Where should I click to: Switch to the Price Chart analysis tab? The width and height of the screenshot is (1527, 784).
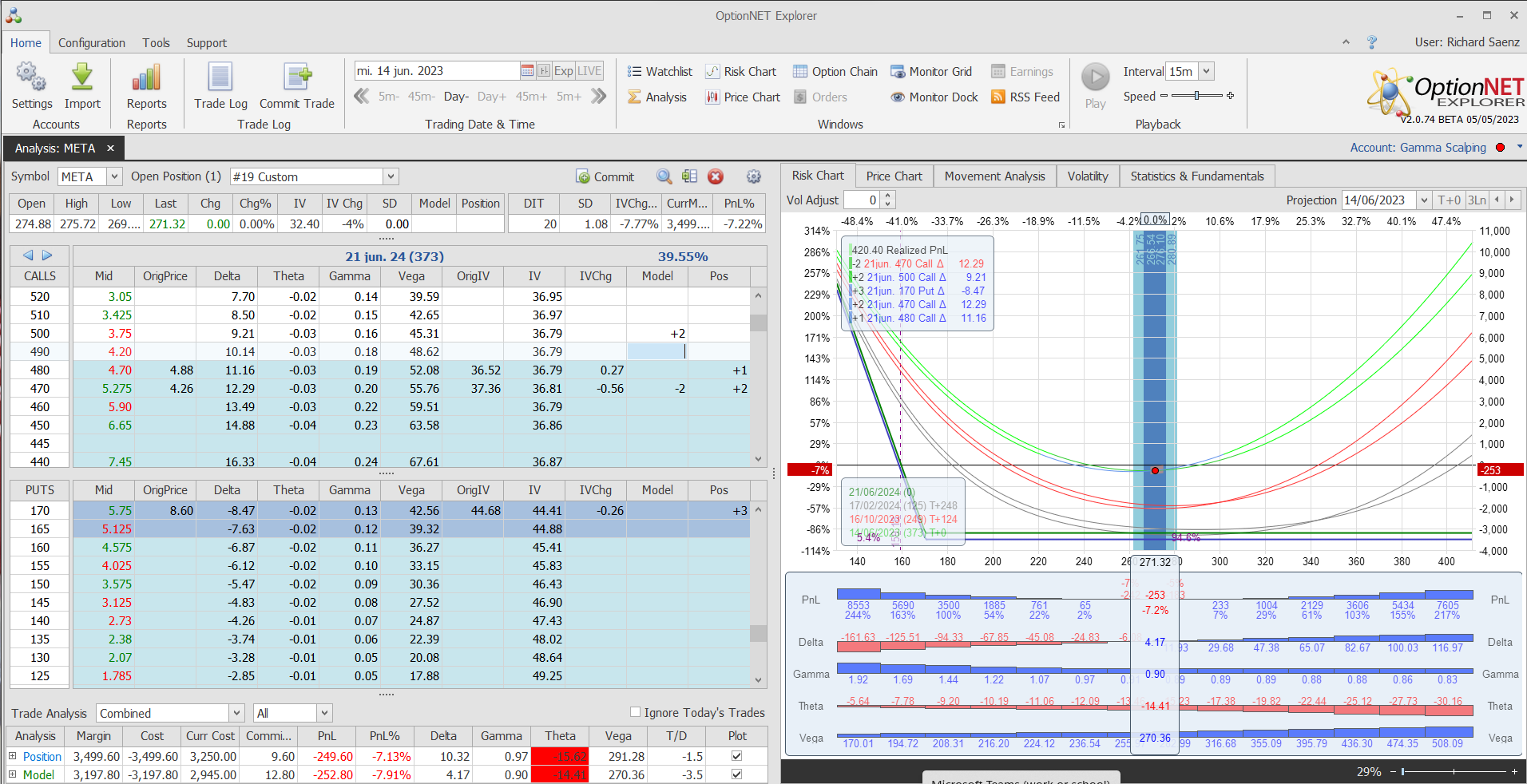point(894,176)
